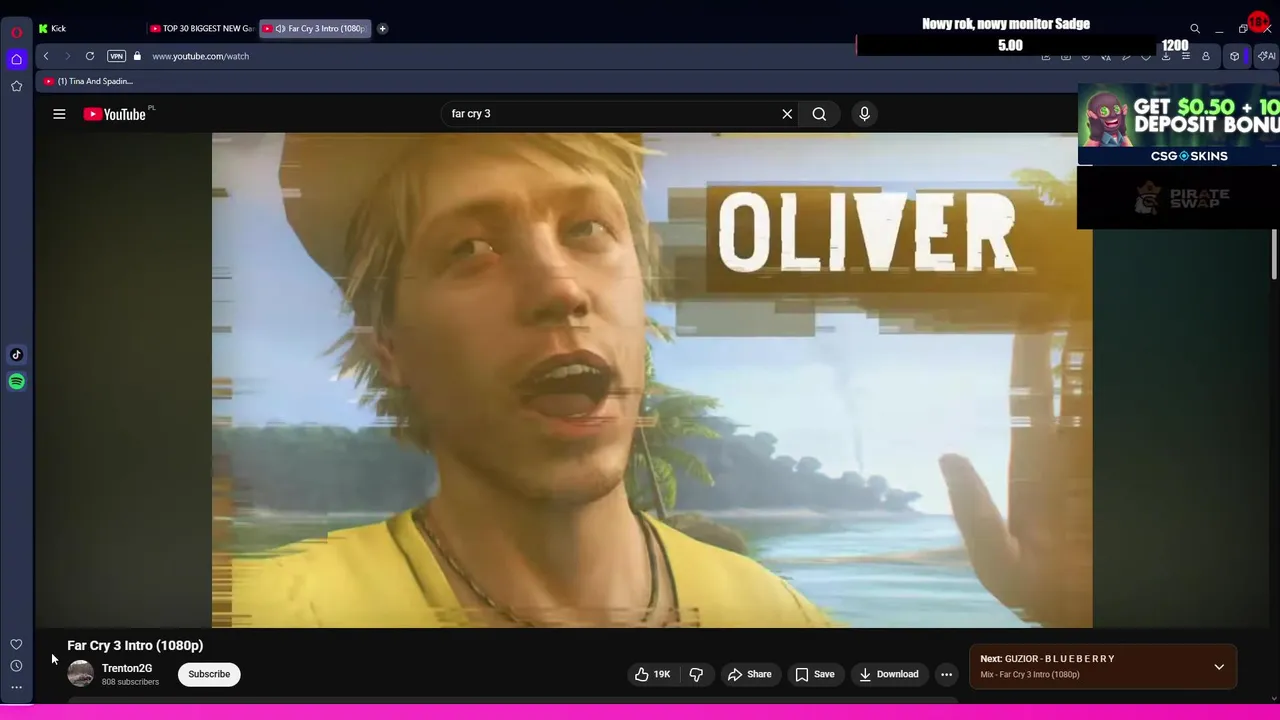Open the sidebar three-dot setup menu

[x=16, y=687]
